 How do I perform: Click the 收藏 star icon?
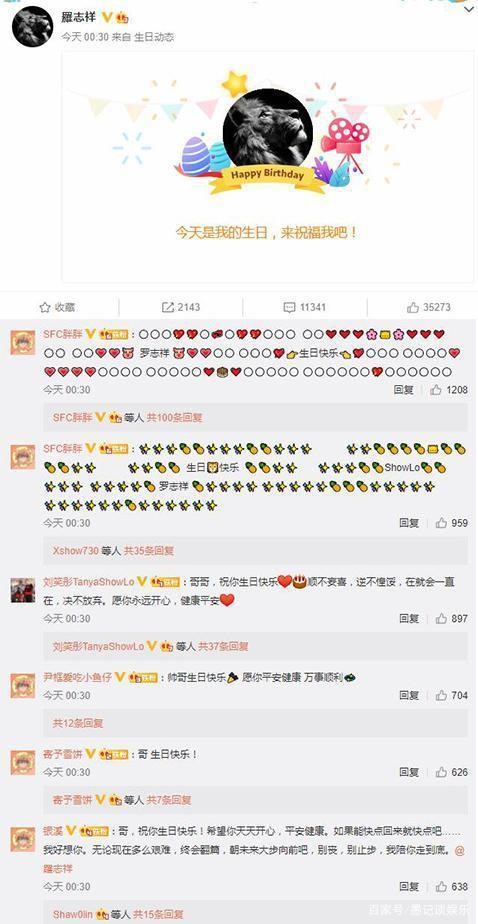[x=45, y=307]
